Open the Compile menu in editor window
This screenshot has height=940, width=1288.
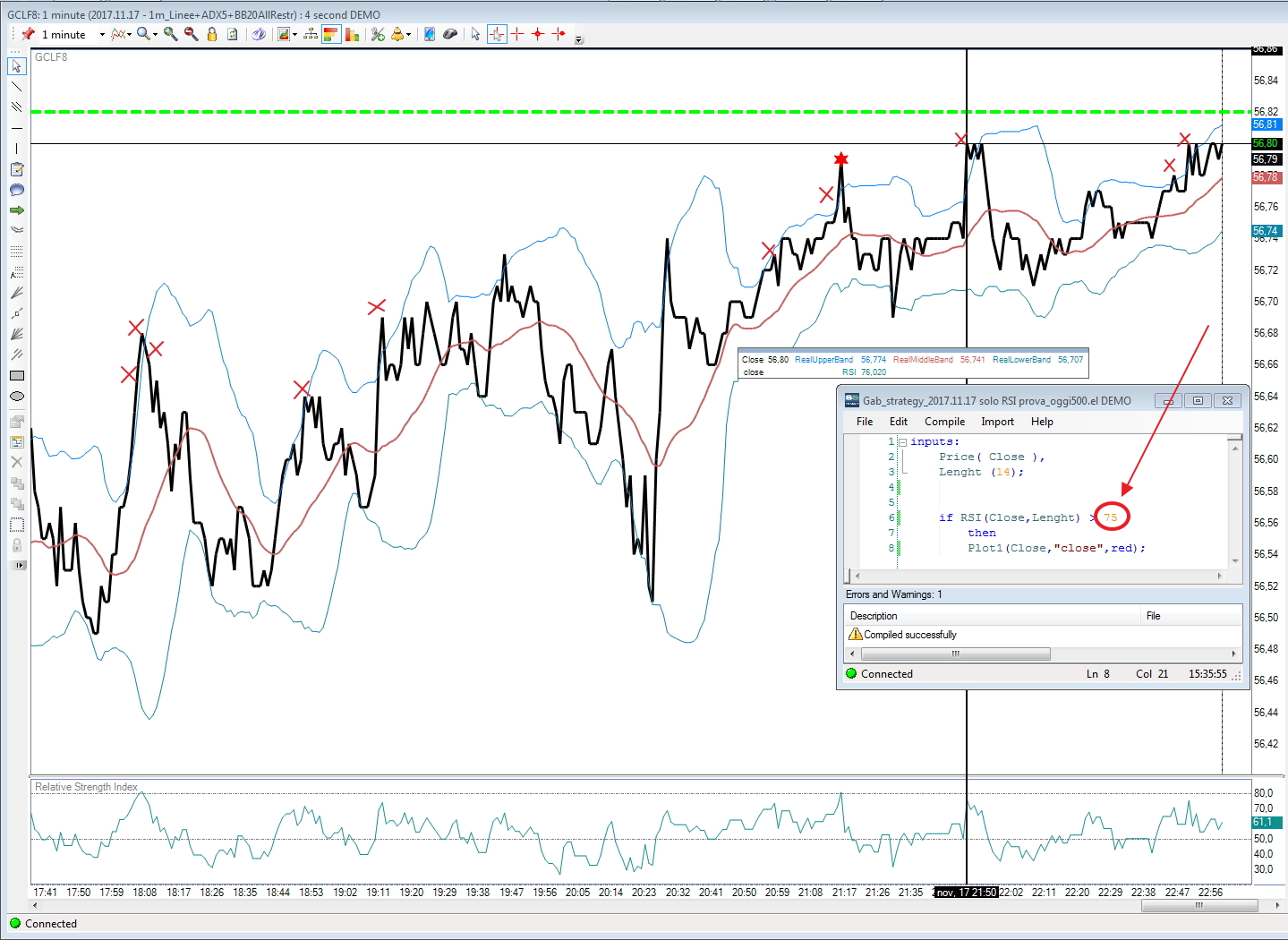(x=944, y=422)
